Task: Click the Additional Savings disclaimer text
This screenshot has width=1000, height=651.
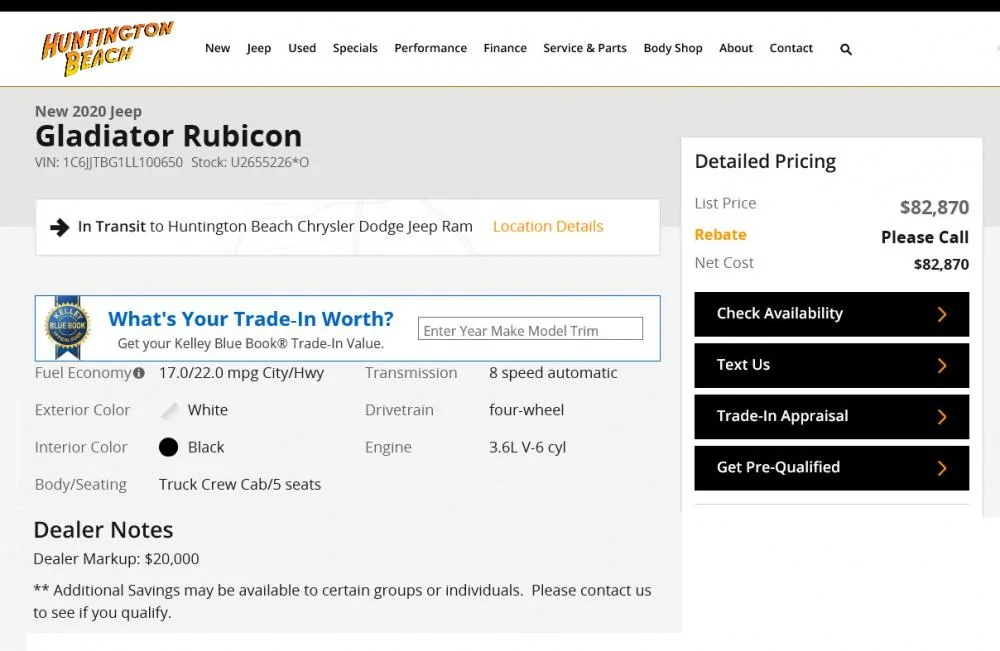Action: 342,601
